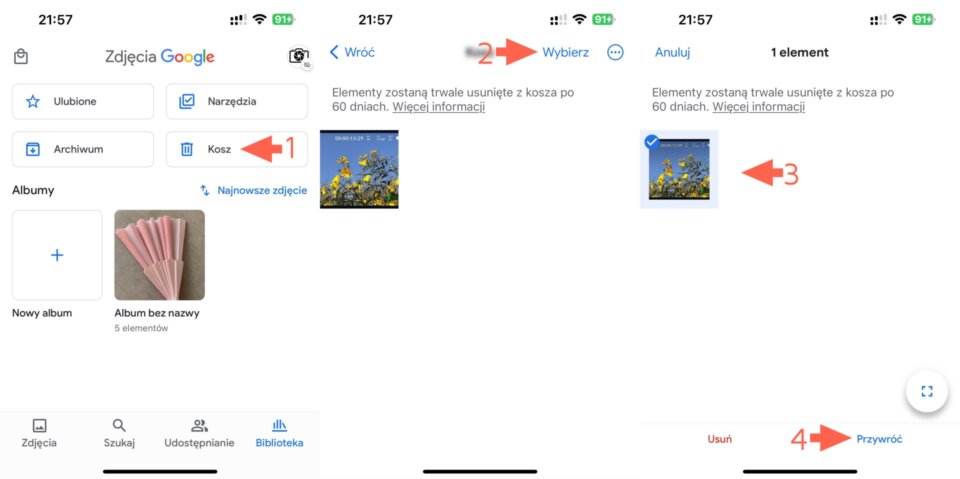The height and width of the screenshot is (479, 960).
Task: Switch to the Szukaj search tab
Action: (119, 434)
